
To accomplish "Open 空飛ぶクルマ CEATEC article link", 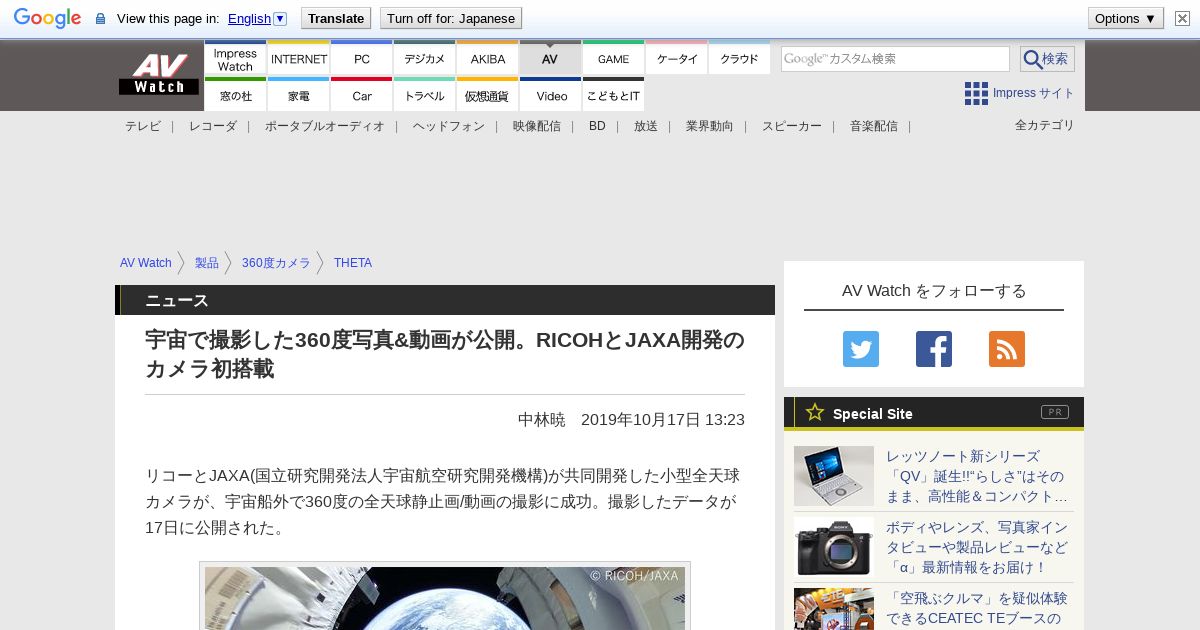I will pyautogui.click(x=977, y=609).
